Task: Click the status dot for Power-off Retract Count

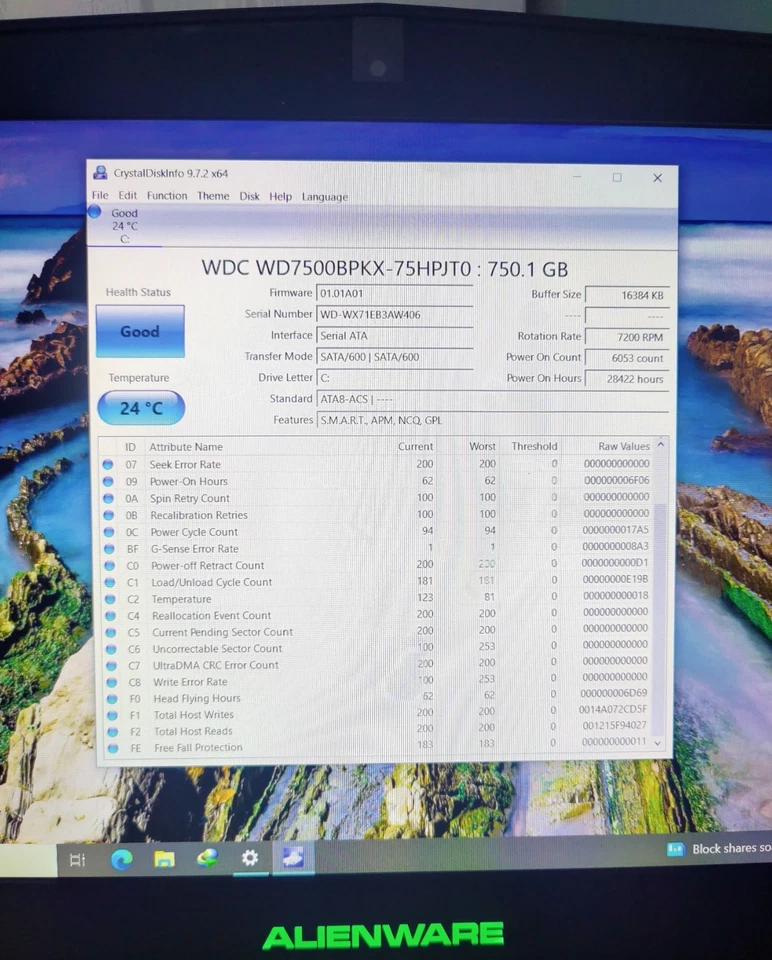Action: 110,566
